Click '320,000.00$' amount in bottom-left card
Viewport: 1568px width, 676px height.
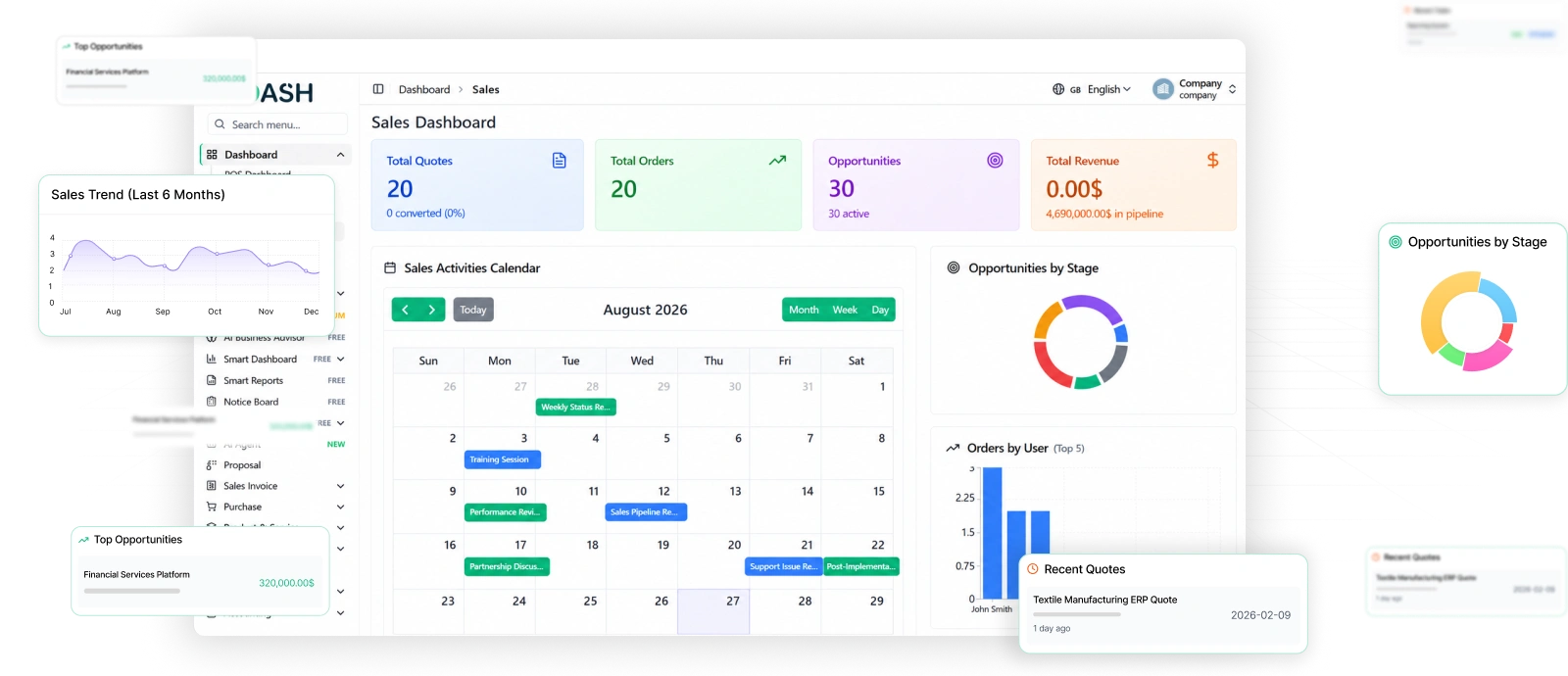pyautogui.click(x=286, y=583)
